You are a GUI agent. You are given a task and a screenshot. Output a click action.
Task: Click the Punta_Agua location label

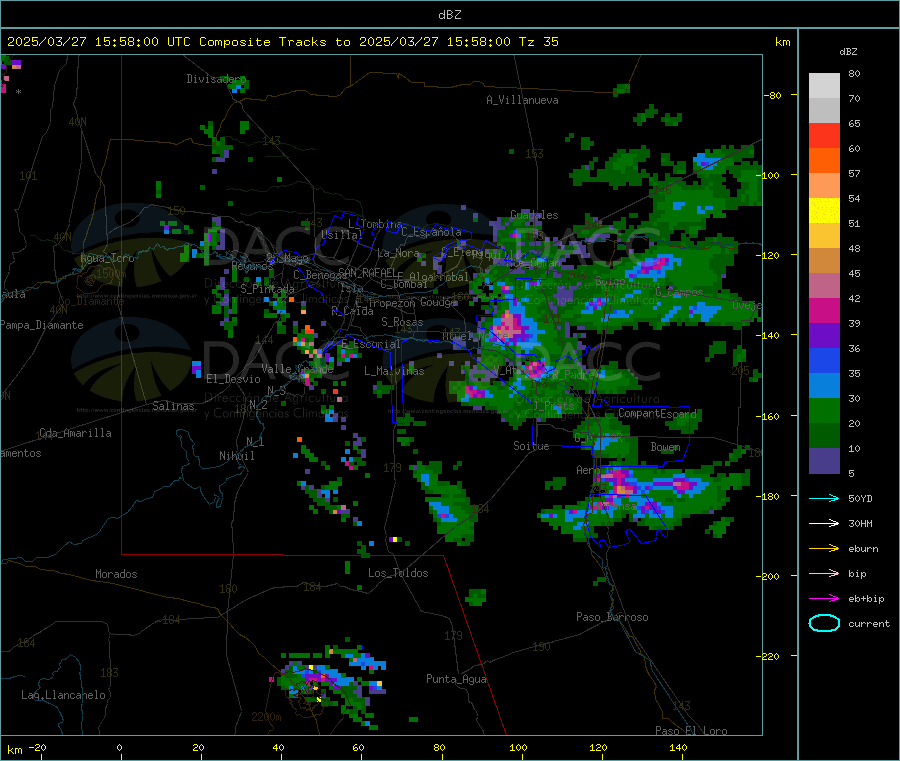point(456,679)
